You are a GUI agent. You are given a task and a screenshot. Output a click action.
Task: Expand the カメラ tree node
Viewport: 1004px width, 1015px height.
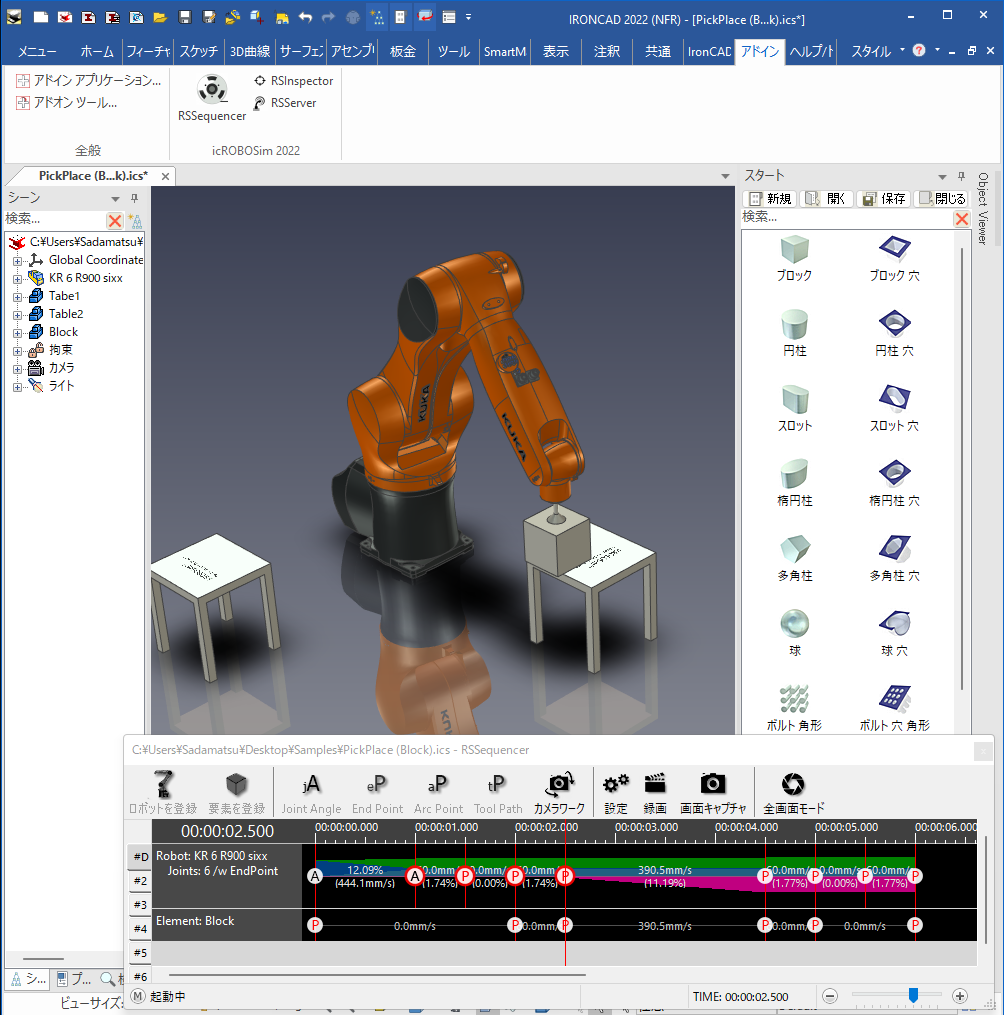coord(17,368)
